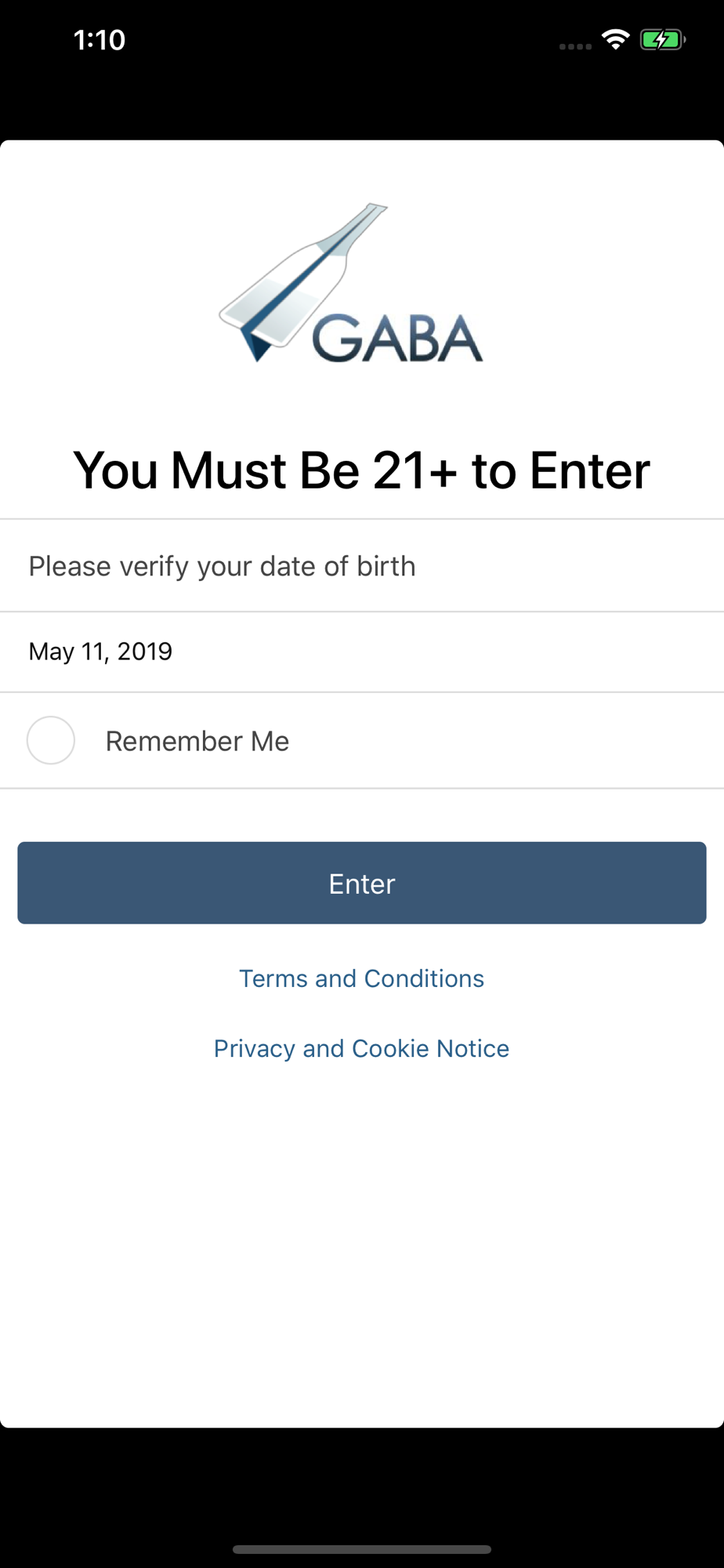This screenshot has width=724, height=1568.
Task: Open the Terms and Conditions link
Action: [361, 978]
